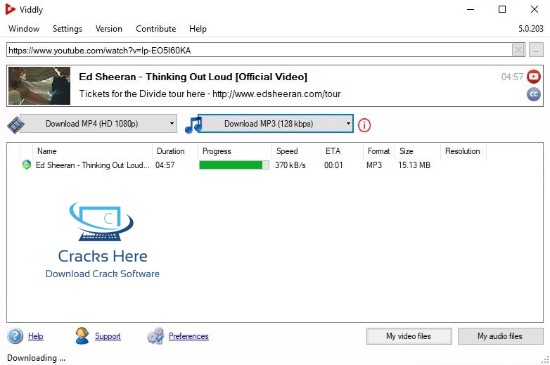Open My video files
The image size is (550, 365).
tap(409, 336)
